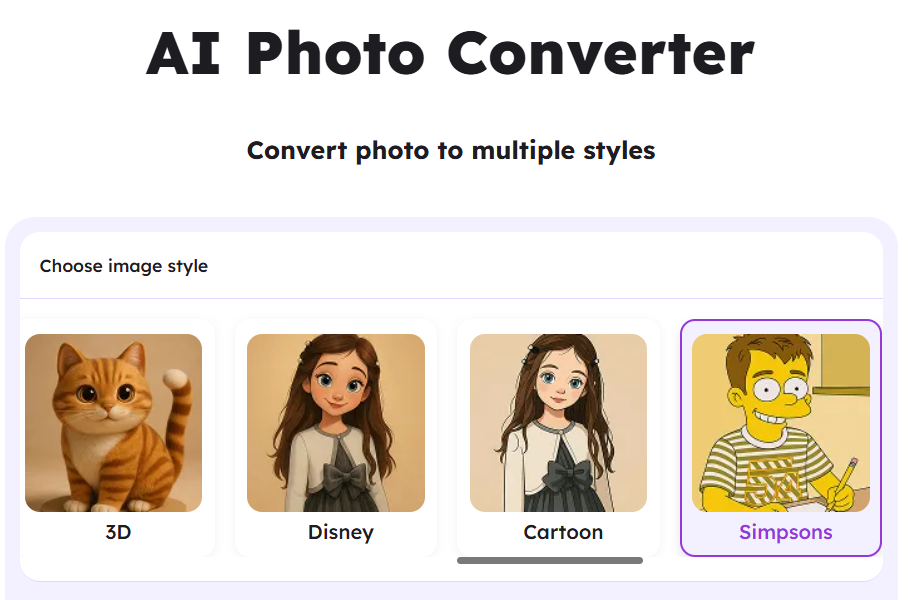Click the "3D" style label
The image size is (912, 600).
(118, 532)
